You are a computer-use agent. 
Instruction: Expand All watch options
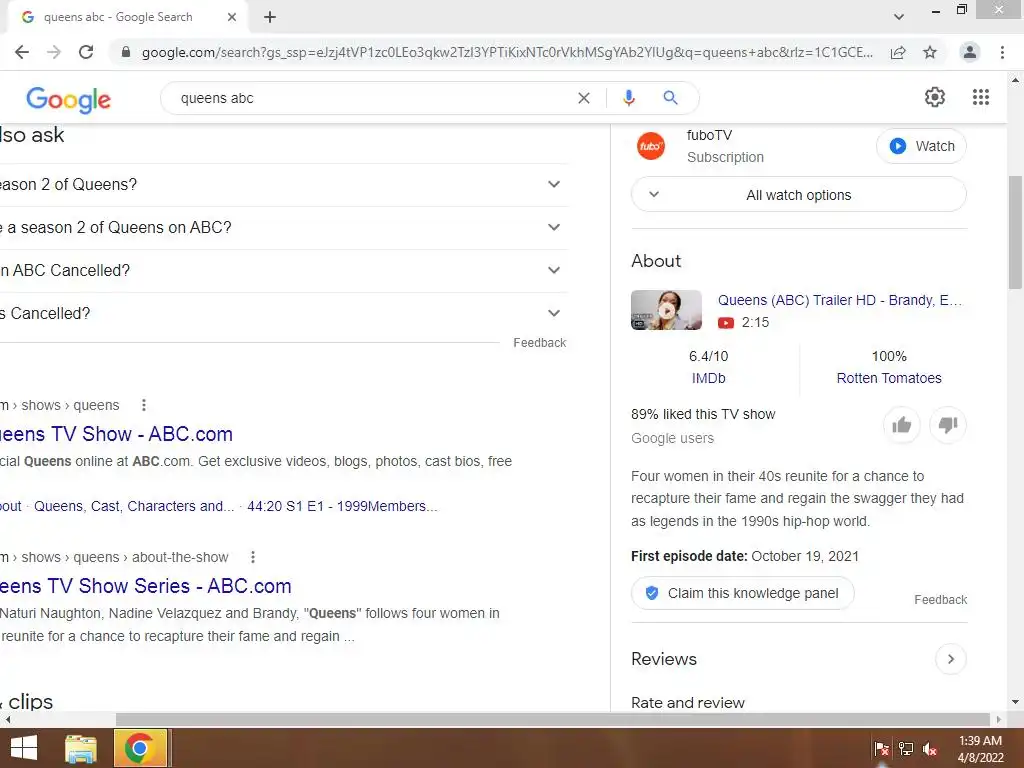pos(799,195)
